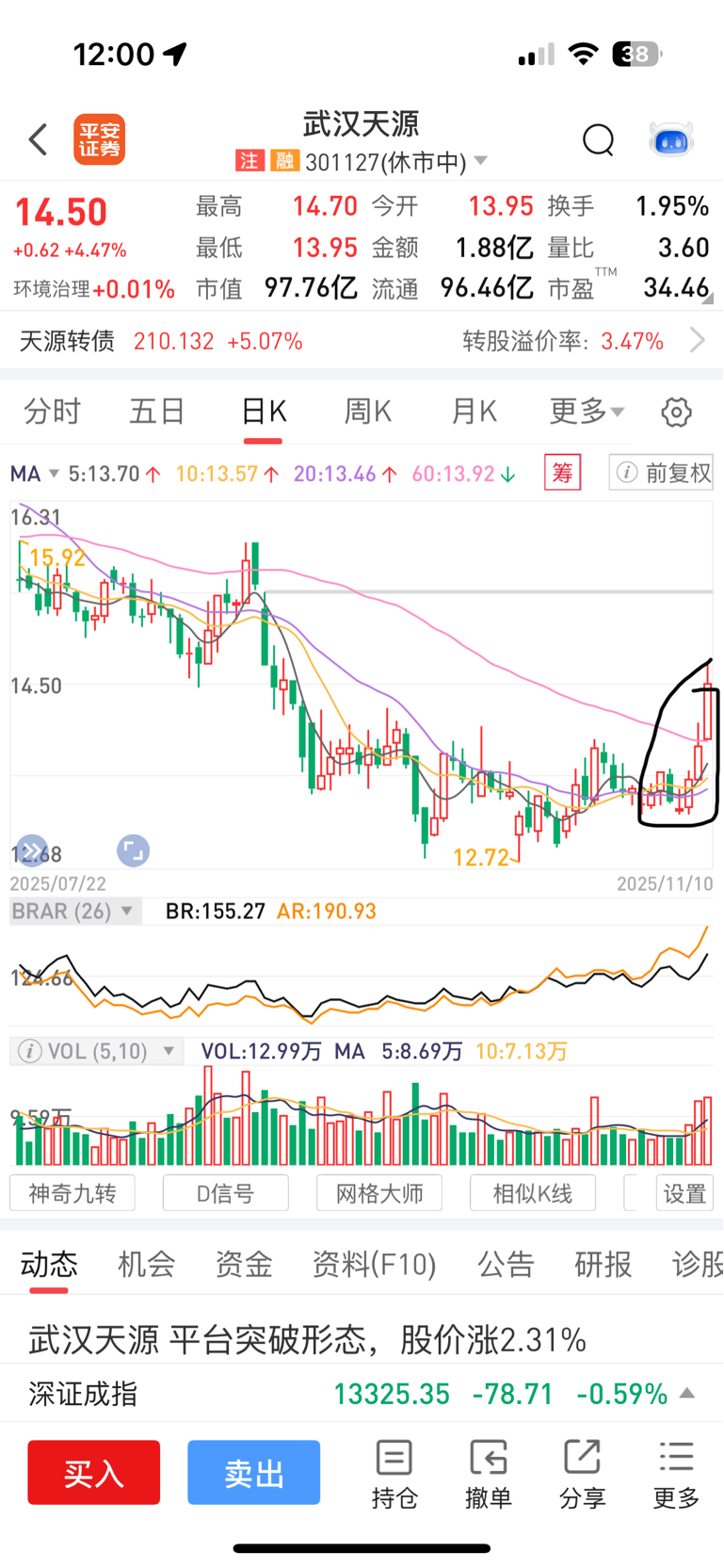The width and height of the screenshot is (724, 1568).
Task: Tap 市盈 TTM value 34.46
Action: [676, 287]
